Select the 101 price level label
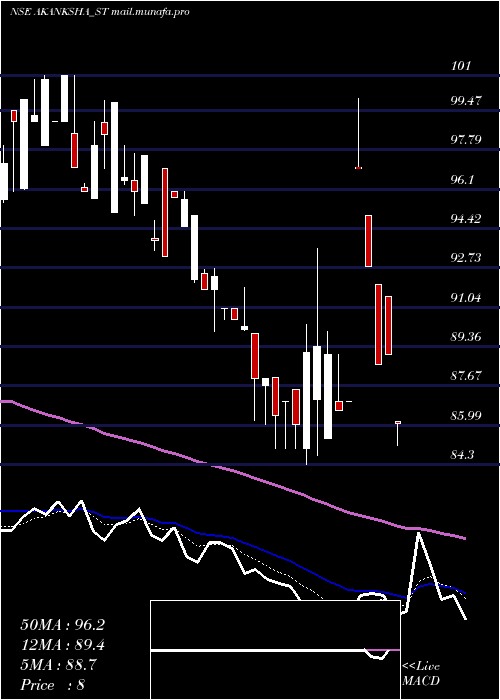This screenshot has width=500, height=700. click(x=462, y=67)
